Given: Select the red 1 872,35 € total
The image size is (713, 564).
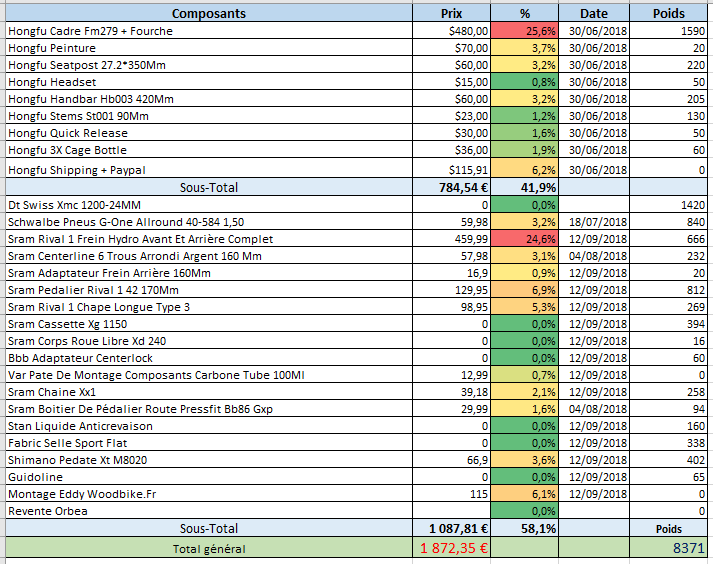Looking at the screenshot, I should point(452,547).
